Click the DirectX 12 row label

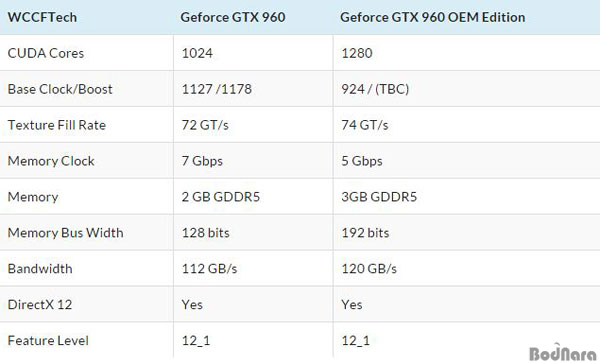[x=40, y=305]
